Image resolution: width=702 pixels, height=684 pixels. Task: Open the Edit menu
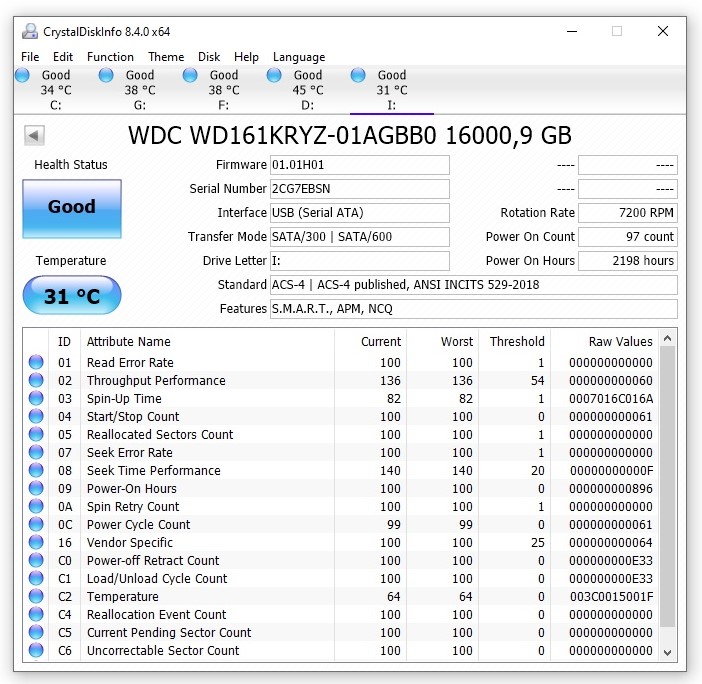click(63, 57)
